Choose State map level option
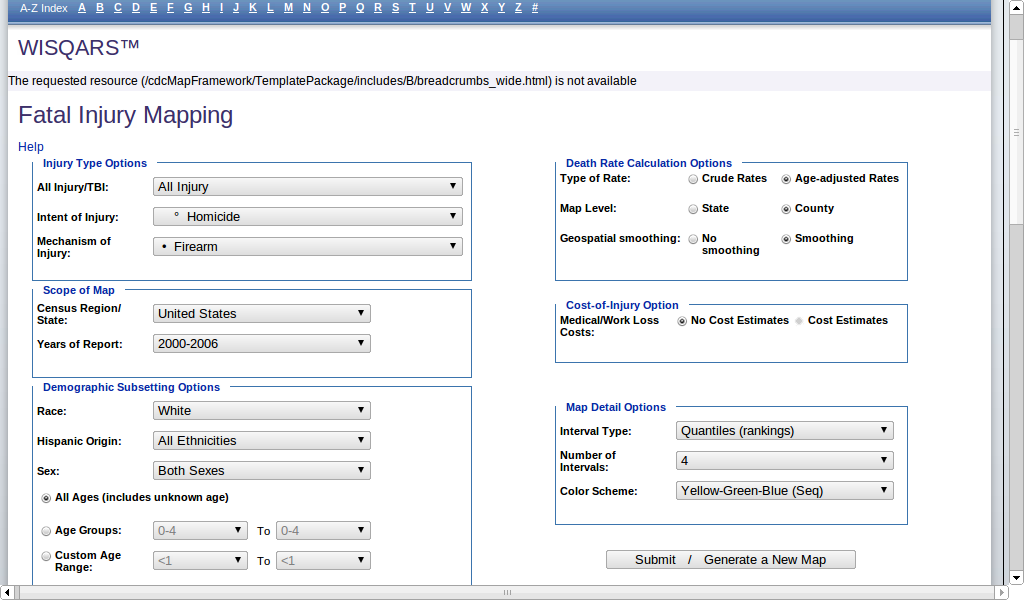This screenshot has width=1024, height=600. [693, 209]
